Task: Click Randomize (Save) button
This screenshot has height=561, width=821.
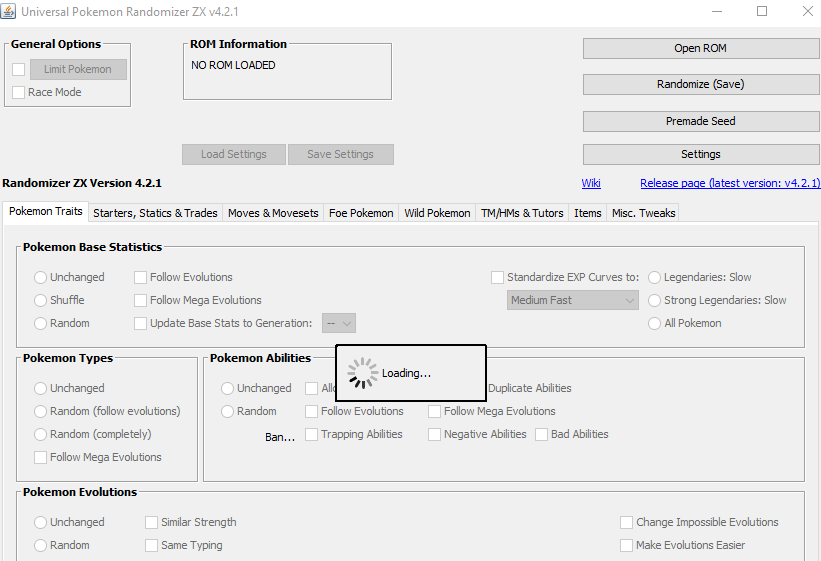Action: click(x=701, y=84)
